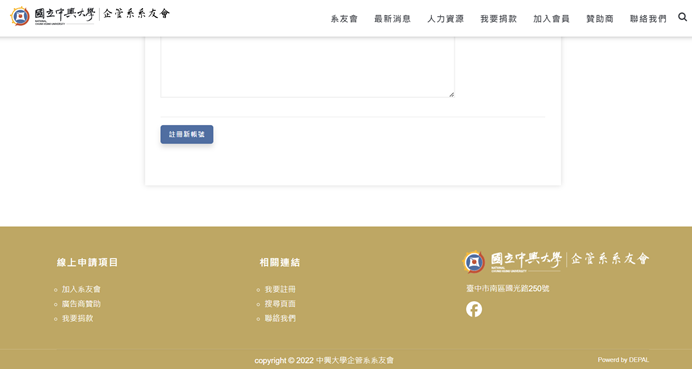The image size is (692, 369).
Task: Follow the 我要捐款 footer link
Action: click(78, 318)
